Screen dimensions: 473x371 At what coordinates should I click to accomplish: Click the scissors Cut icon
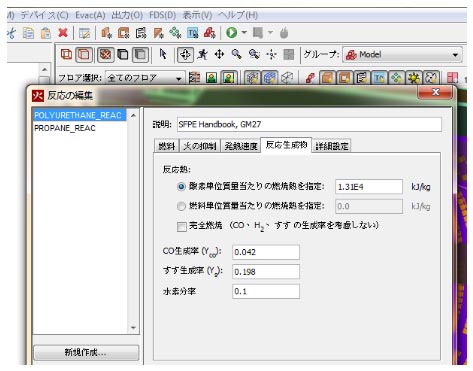[x=11, y=33]
